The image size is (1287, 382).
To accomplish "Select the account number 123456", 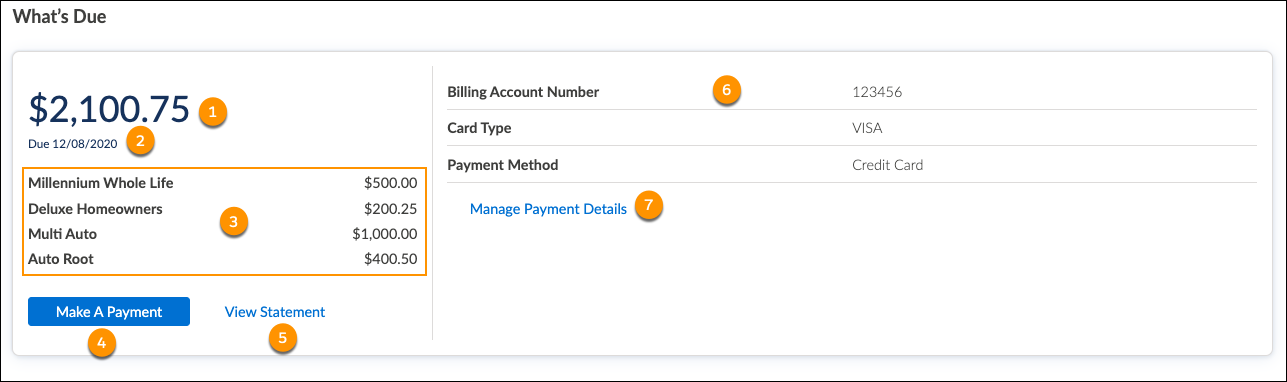I will point(877,92).
